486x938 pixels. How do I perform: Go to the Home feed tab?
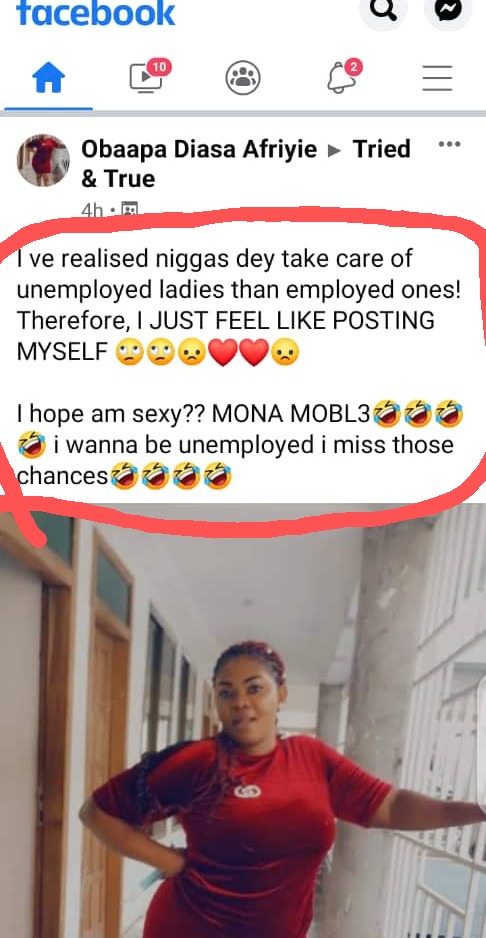coord(48,79)
